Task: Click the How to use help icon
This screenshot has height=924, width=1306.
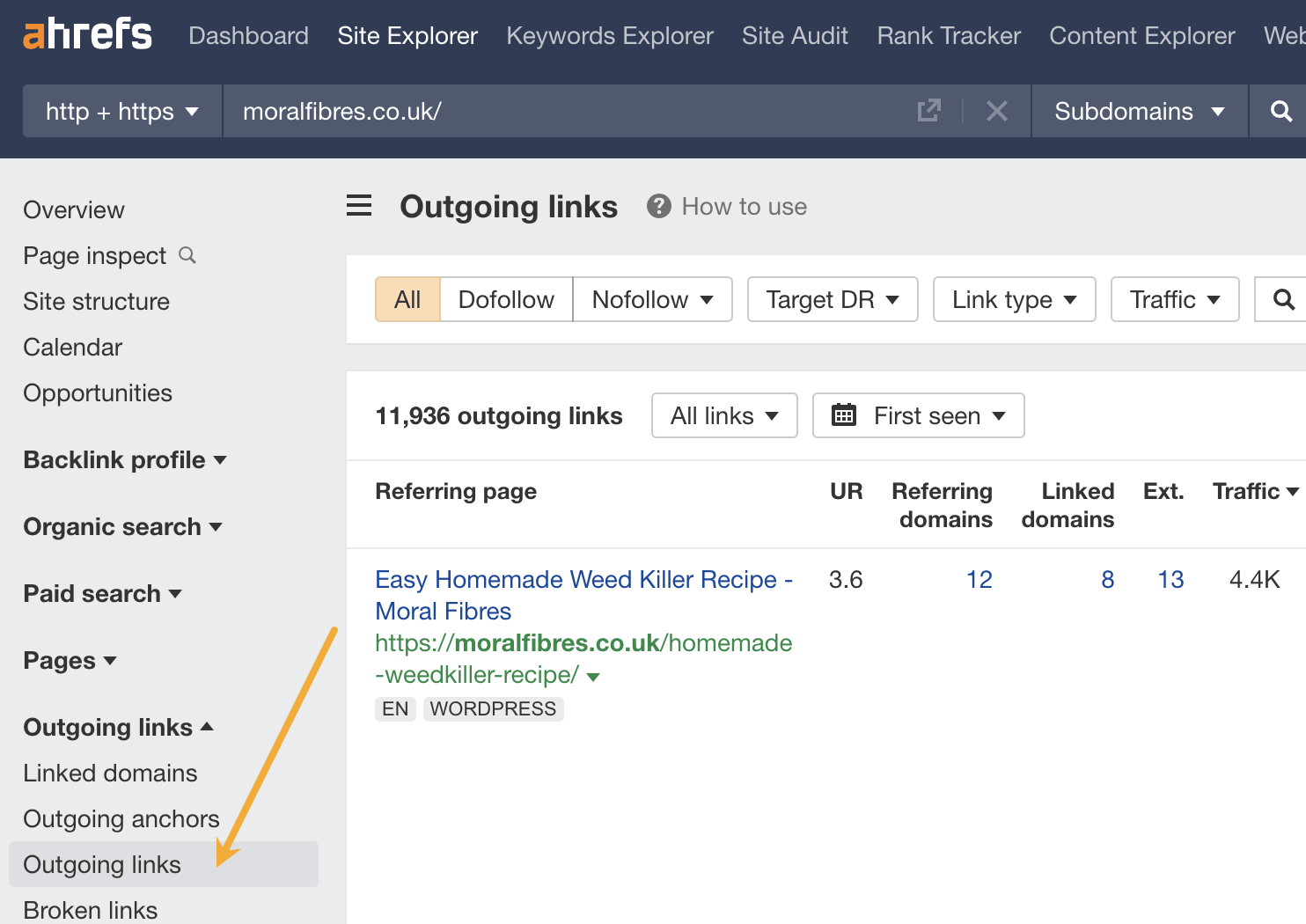Action: [x=659, y=206]
